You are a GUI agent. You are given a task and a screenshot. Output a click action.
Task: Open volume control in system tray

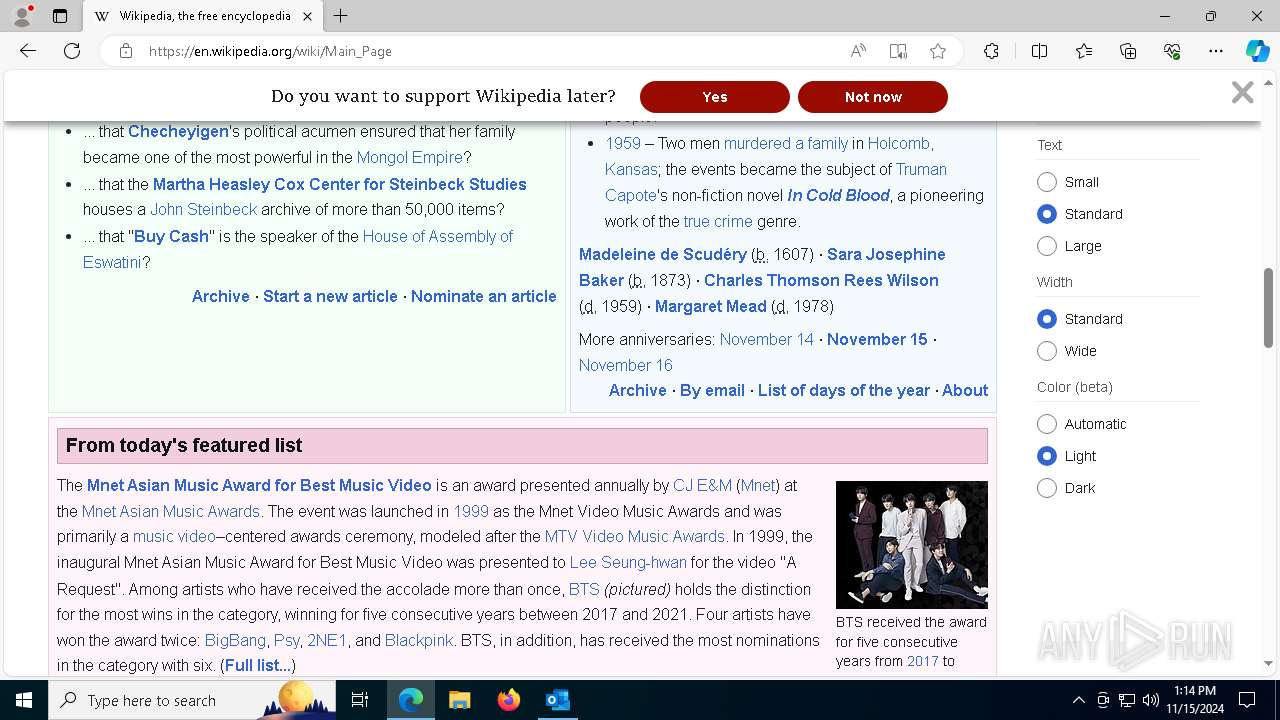click(1151, 700)
